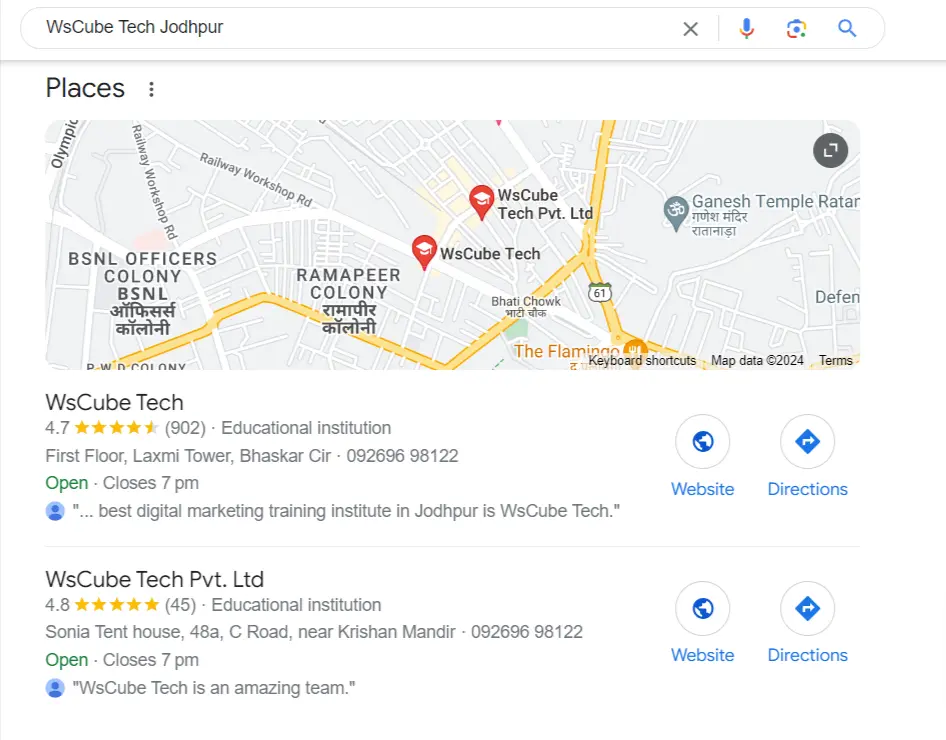Open map Terms link
The image size is (946, 740).
click(x=835, y=361)
